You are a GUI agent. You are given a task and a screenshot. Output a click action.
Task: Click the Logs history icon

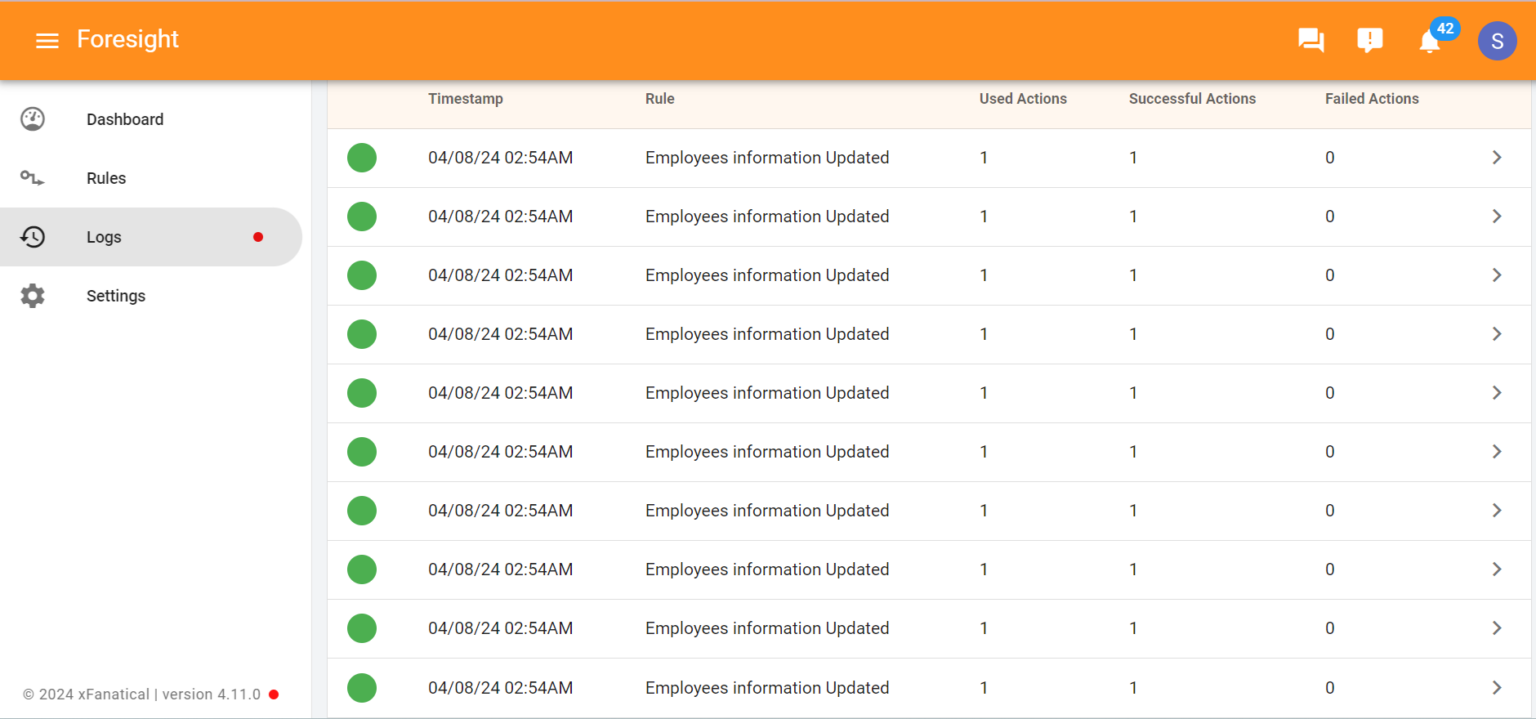[32, 237]
